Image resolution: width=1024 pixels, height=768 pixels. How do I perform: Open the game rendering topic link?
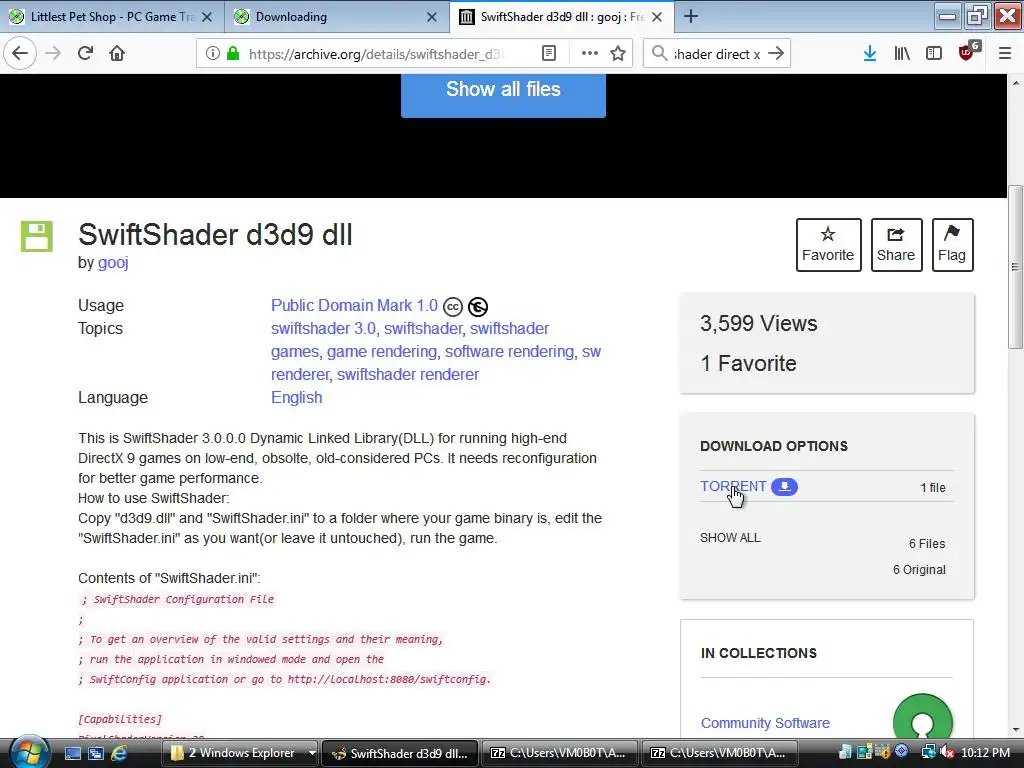click(x=381, y=351)
